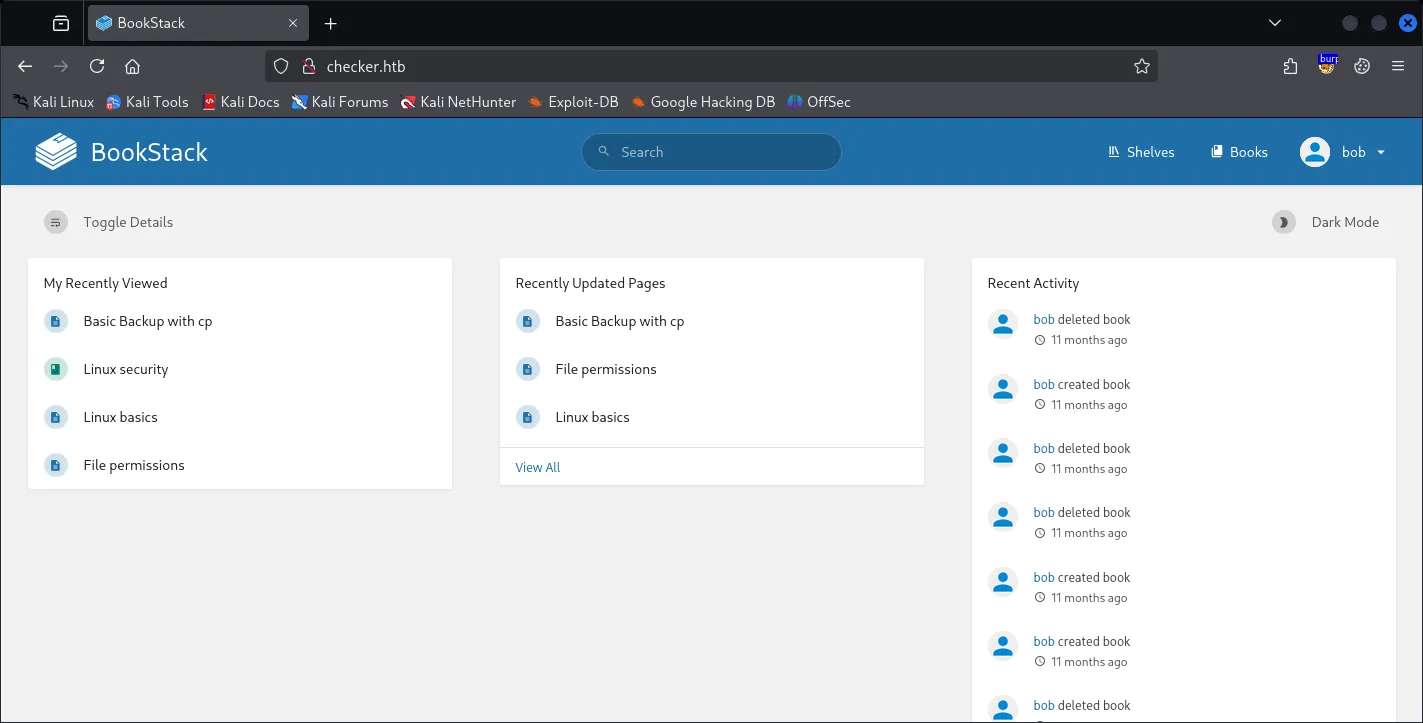Image resolution: width=1423 pixels, height=723 pixels.
Task: Expand the bob user dropdown arrow
Action: (1381, 153)
